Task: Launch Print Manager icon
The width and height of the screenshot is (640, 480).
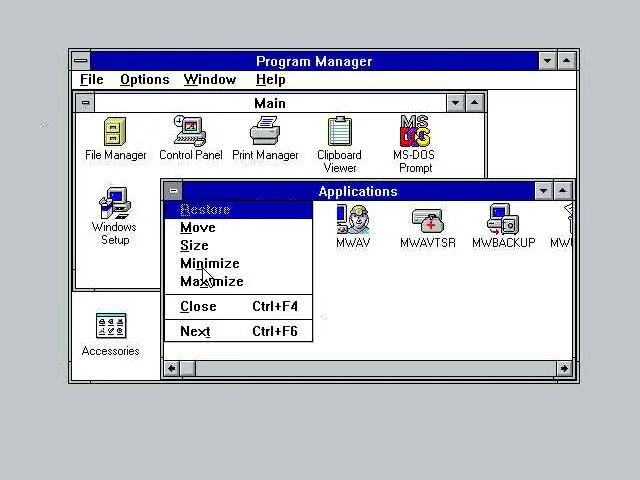Action: (265, 139)
